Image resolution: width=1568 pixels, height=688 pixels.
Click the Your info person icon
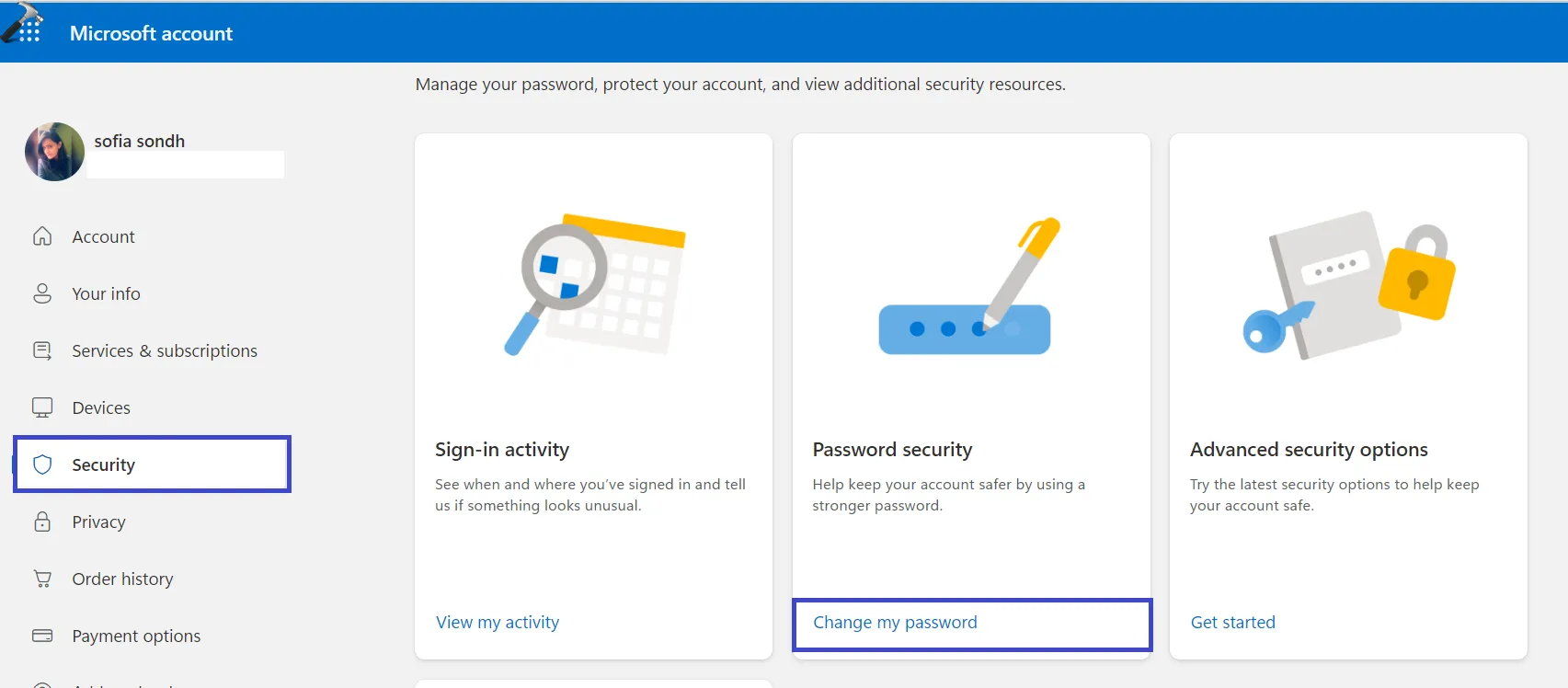point(42,293)
